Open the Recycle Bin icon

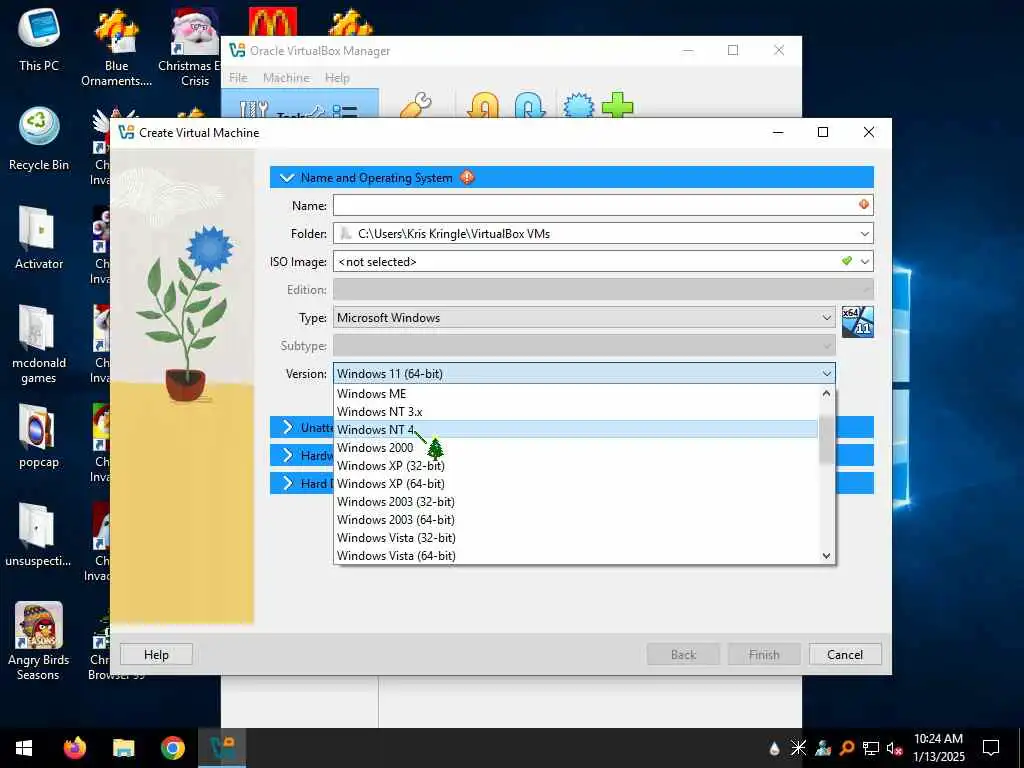pos(39,138)
